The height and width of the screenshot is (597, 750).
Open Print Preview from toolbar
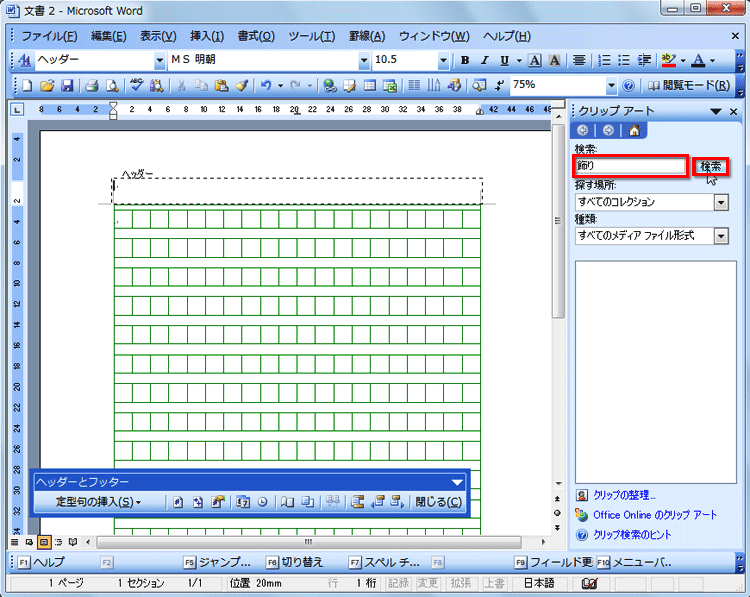[x=112, y=86]
